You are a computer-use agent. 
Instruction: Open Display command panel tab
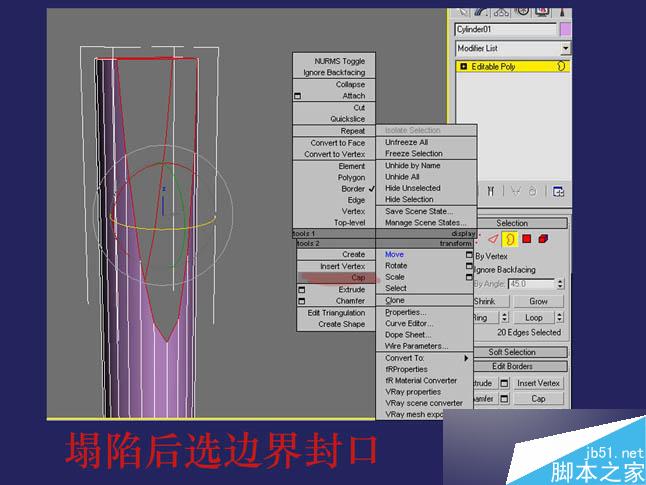click(x=543, y=12)
